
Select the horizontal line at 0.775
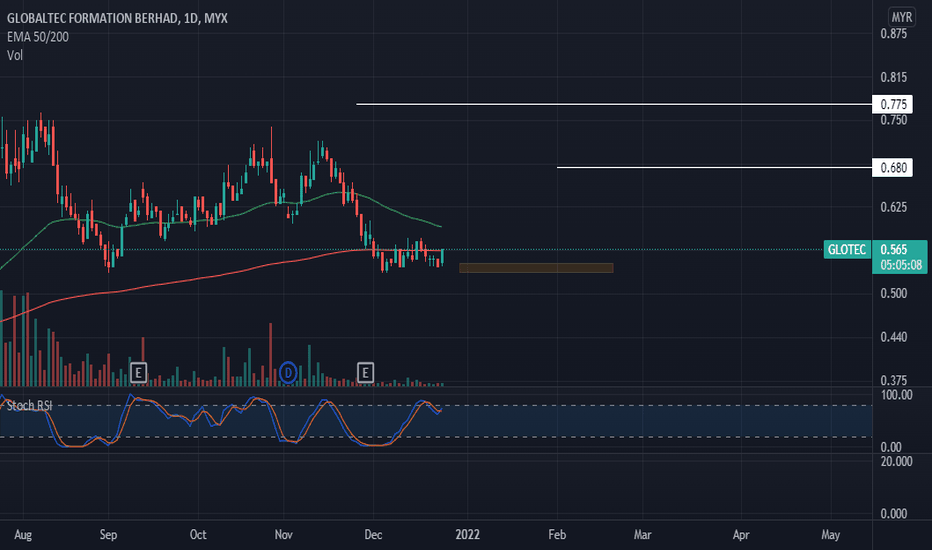click(614, 104)
